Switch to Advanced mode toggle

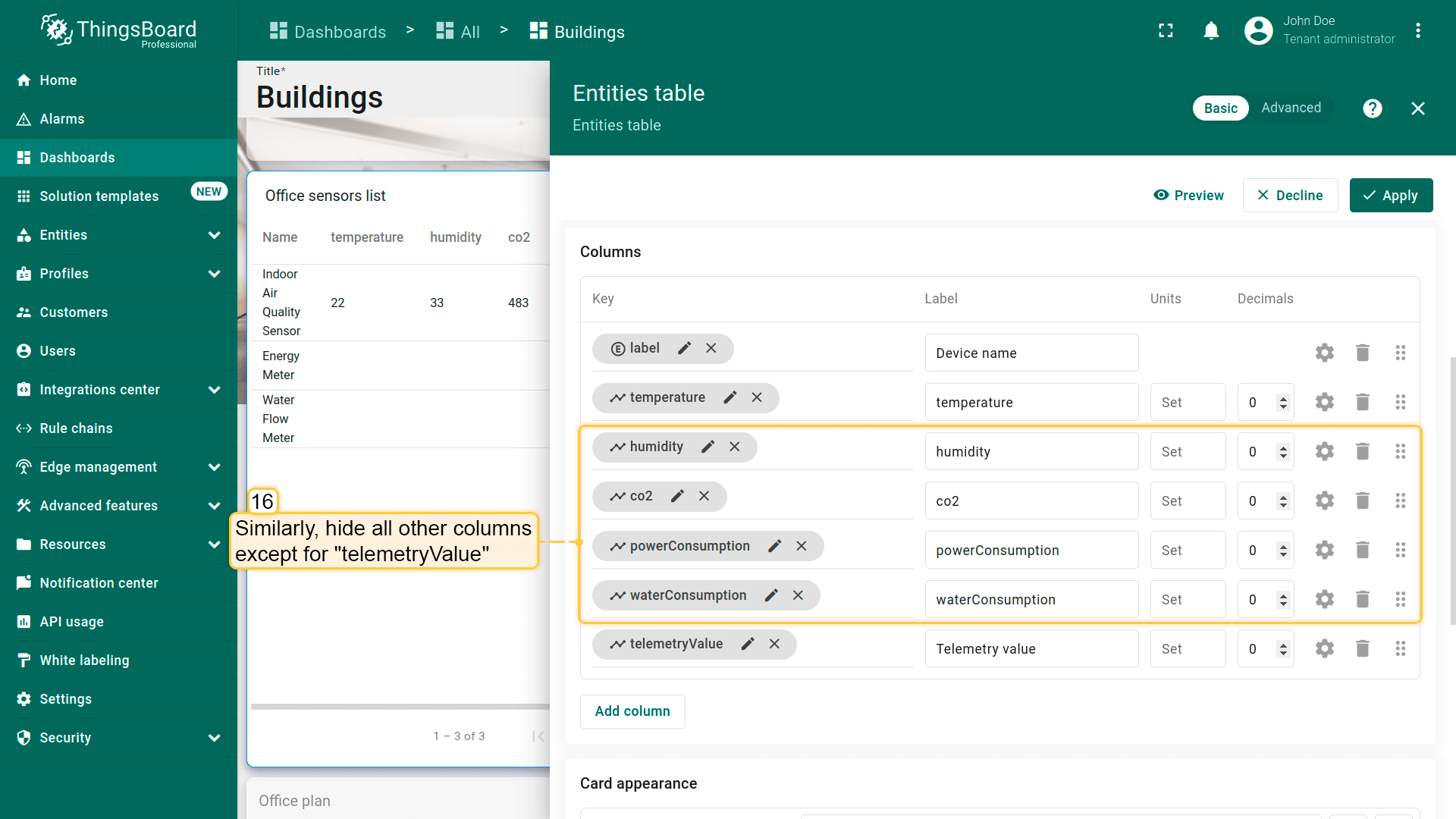point(1291,108)
